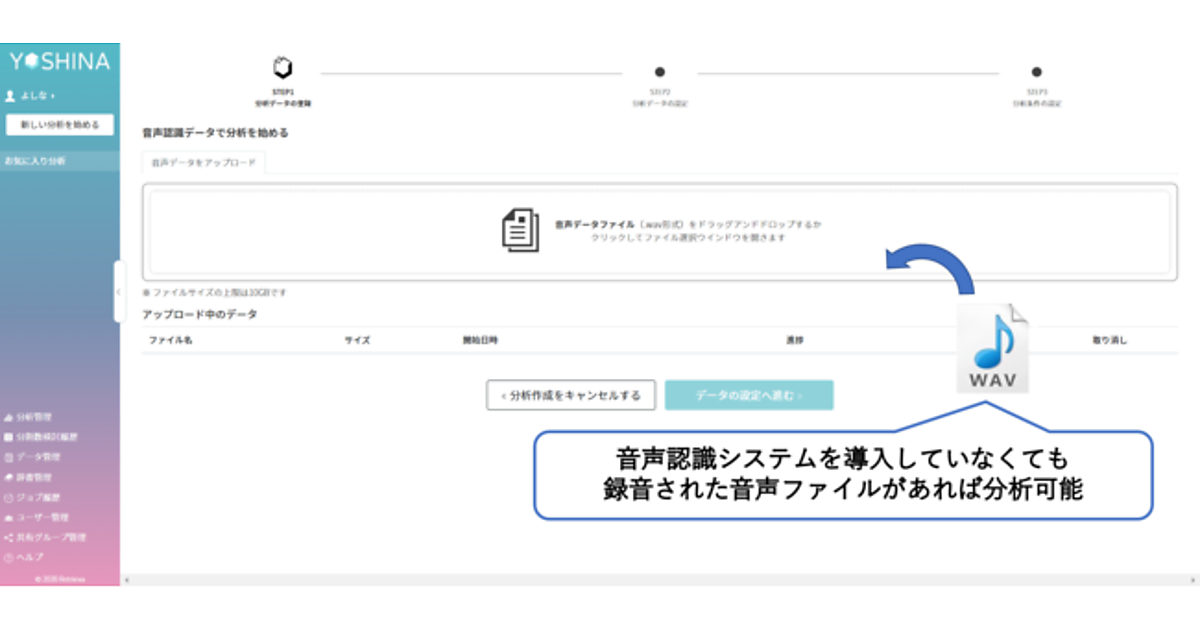Open 共有グループ管理 via the share icon
This screenshot has width=1200, height=630.
(x=9, y=537)
